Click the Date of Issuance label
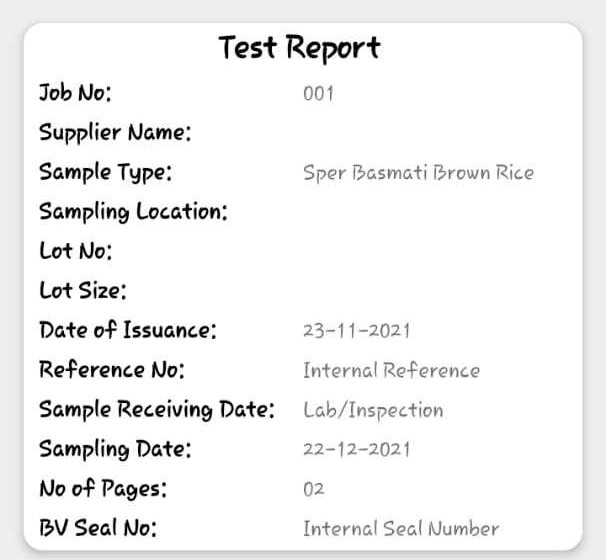Viewport: 606px width, 560px height. pyautogui.click(x=128, y=330)
